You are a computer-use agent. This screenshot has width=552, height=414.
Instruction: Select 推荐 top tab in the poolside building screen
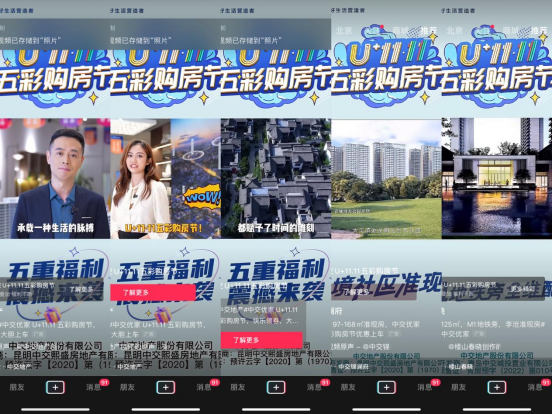(x=539, y=31)
